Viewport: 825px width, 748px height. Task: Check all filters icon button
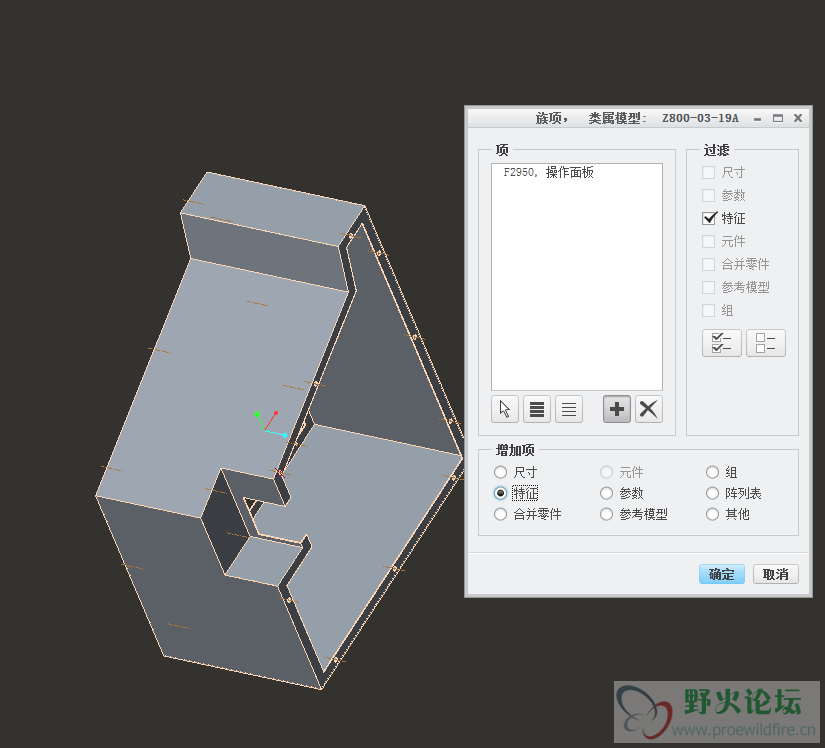[x=722, y=343]
